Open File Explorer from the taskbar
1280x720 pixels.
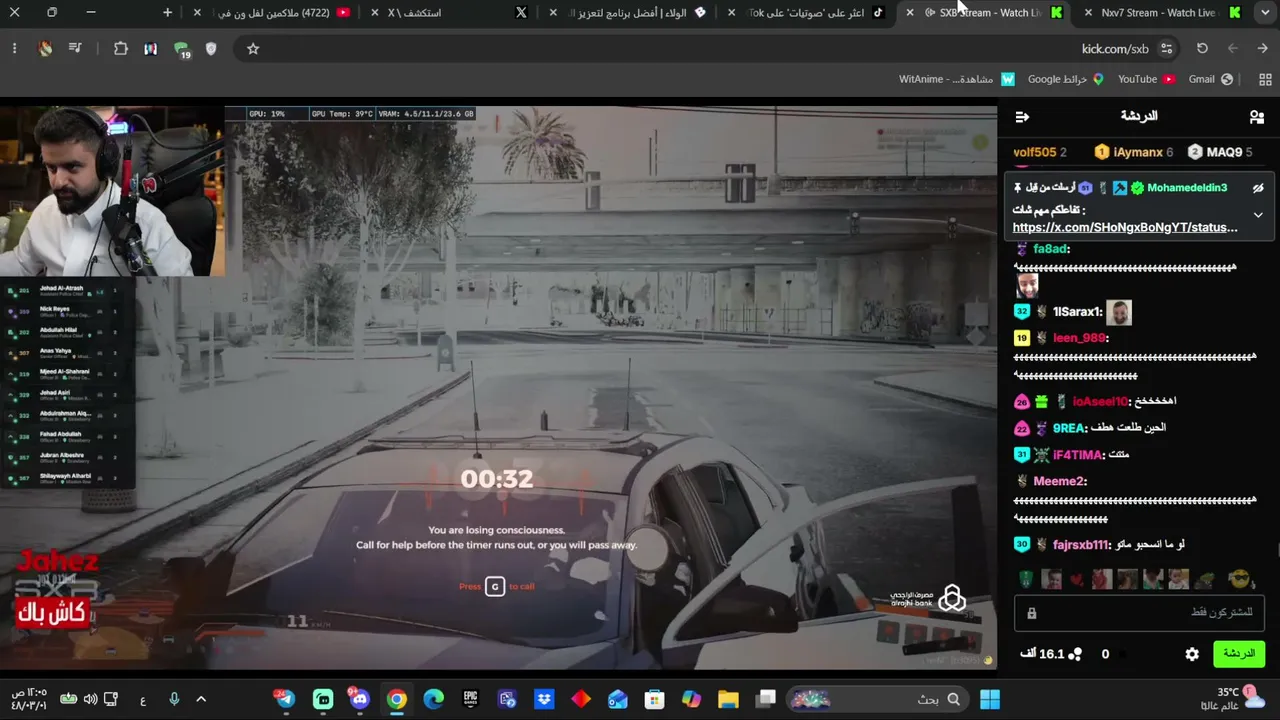728,700
